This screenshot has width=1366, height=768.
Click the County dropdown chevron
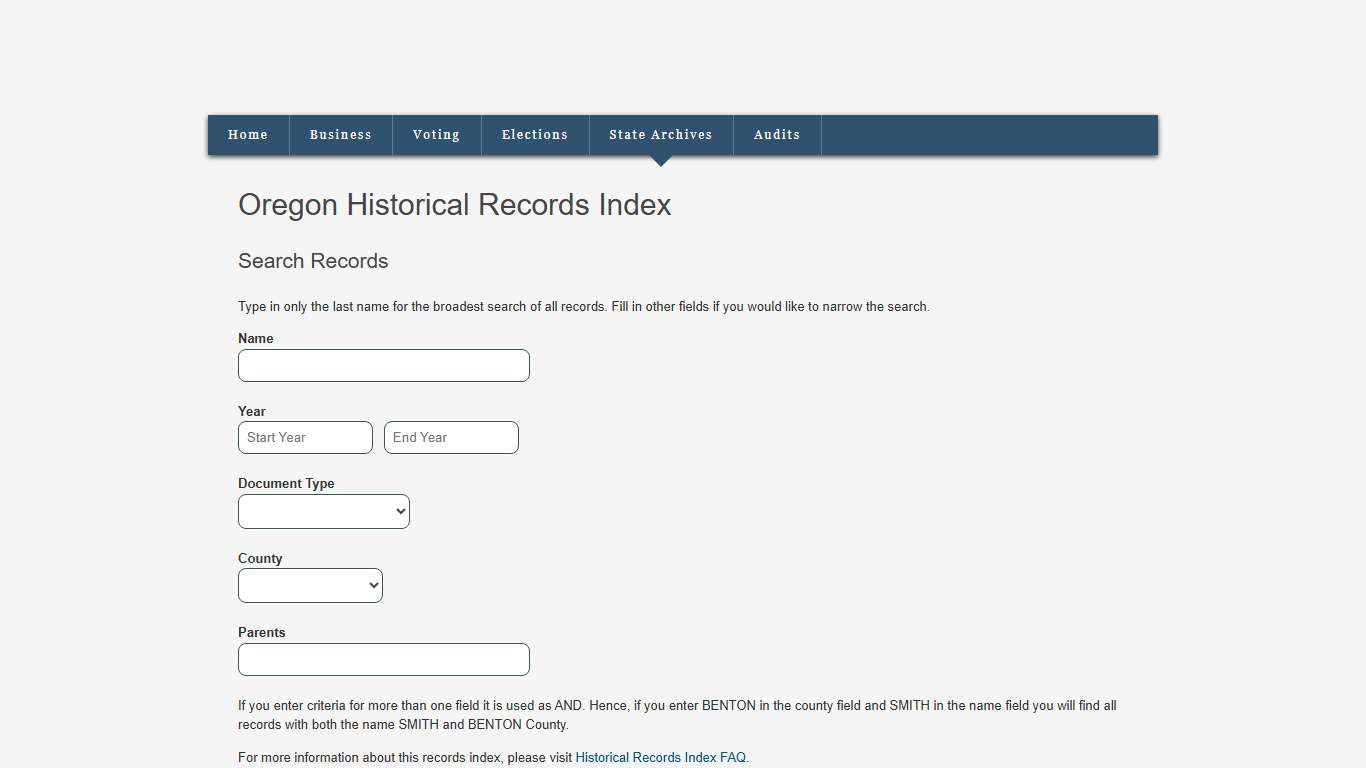(372, 585)
